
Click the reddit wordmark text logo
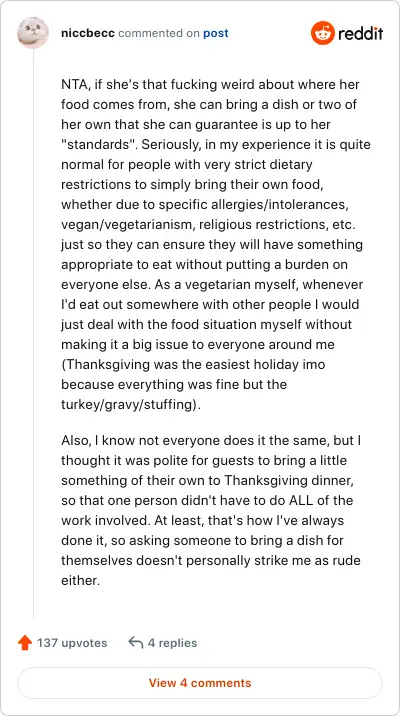360,33
